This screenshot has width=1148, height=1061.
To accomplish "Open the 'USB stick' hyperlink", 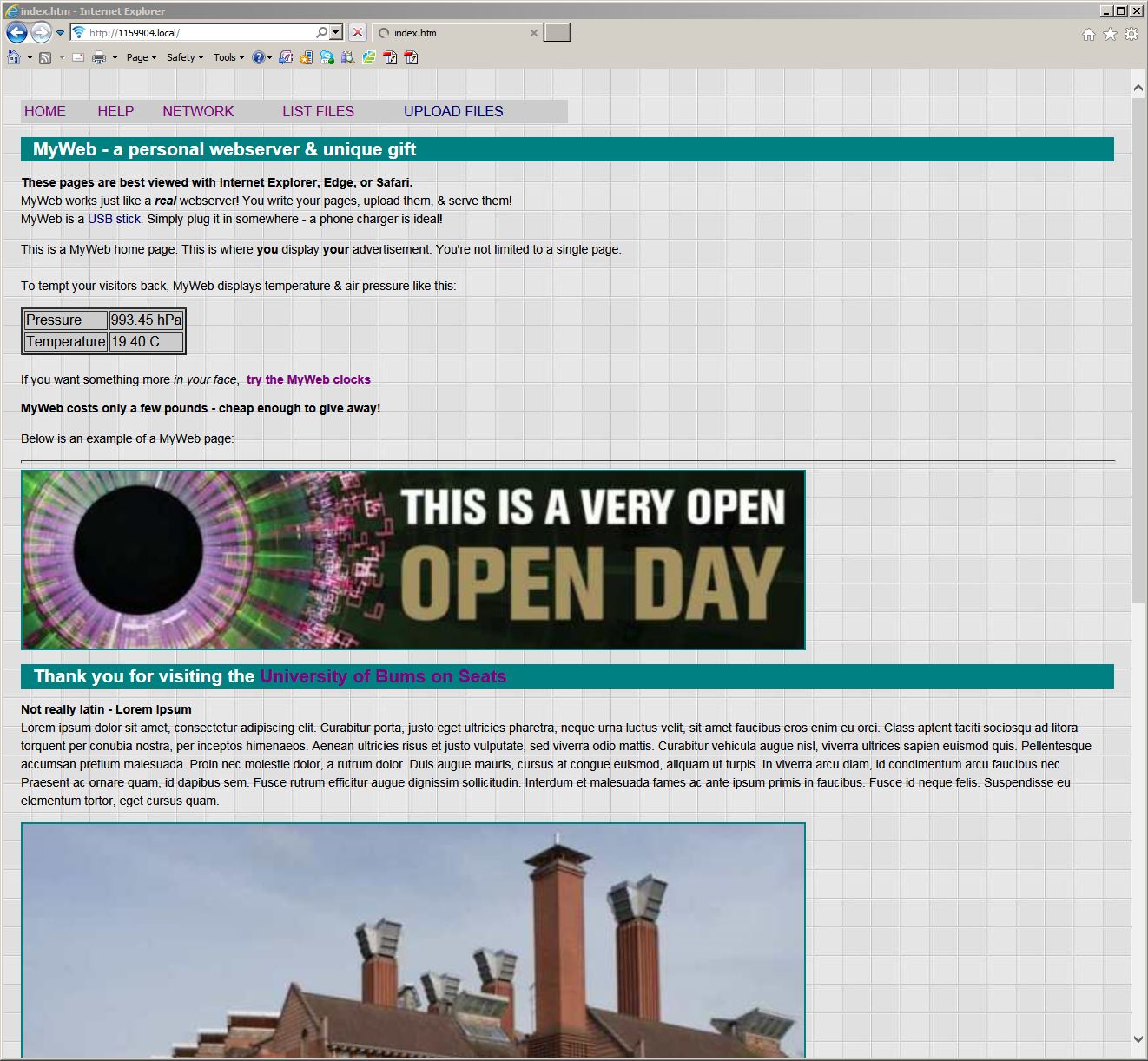I will click(114, 219).
